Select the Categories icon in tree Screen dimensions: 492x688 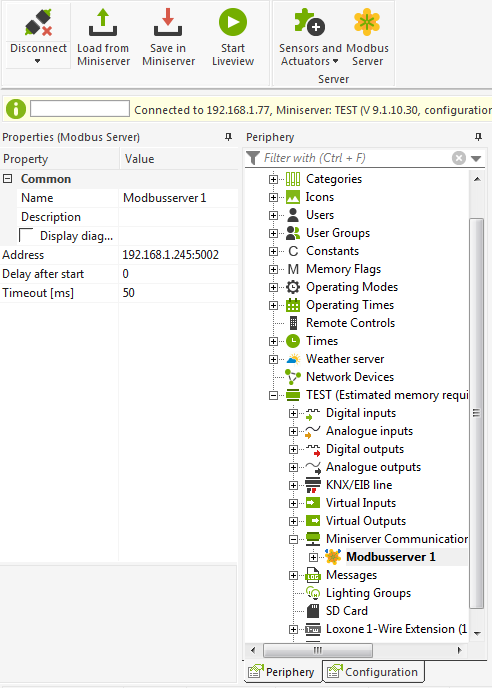pos(293,179)
